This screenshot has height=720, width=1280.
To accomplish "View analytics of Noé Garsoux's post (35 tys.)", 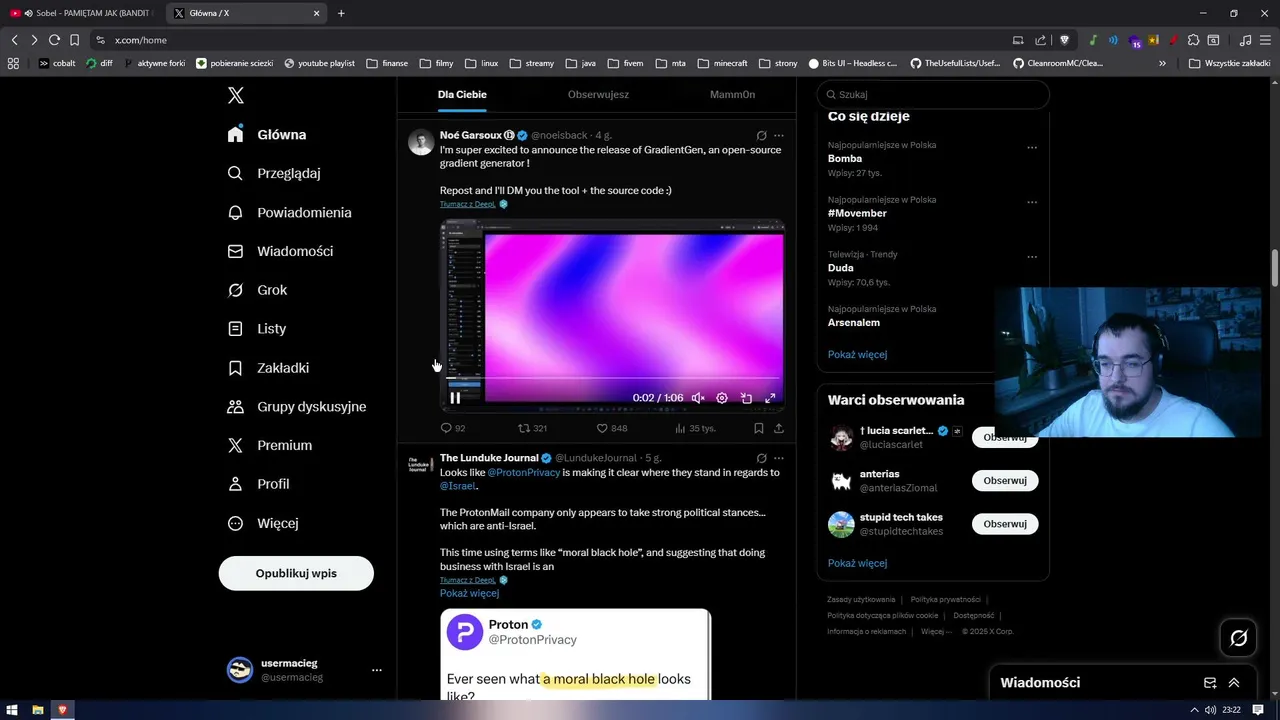I will point(695,428).
